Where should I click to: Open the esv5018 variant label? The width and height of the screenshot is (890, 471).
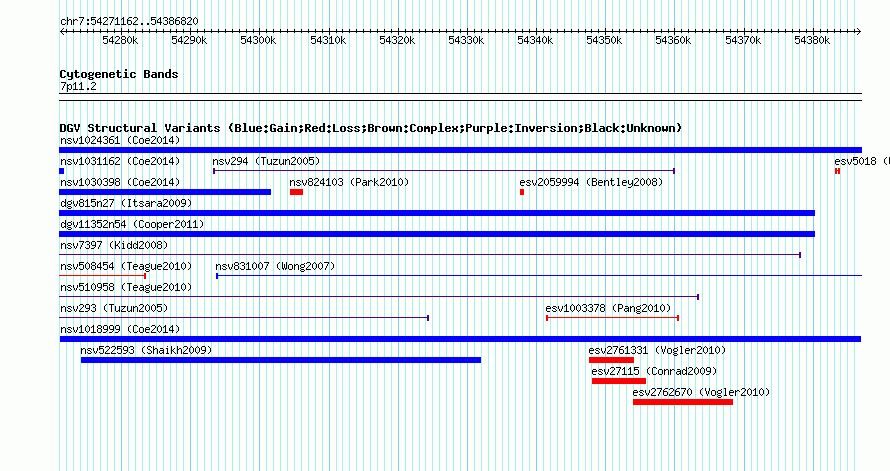862,161
